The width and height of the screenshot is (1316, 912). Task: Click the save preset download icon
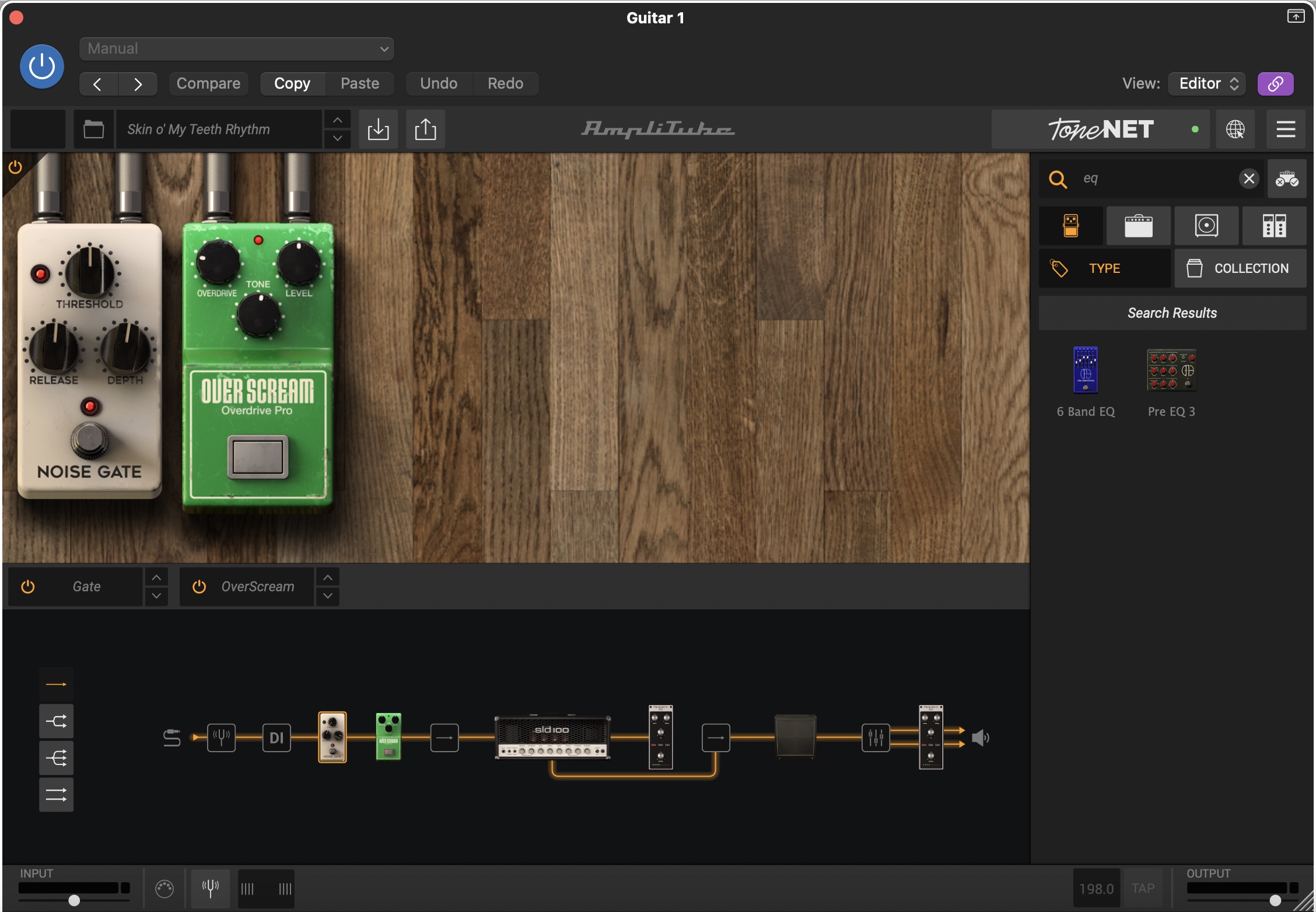(x=378, y=129)
